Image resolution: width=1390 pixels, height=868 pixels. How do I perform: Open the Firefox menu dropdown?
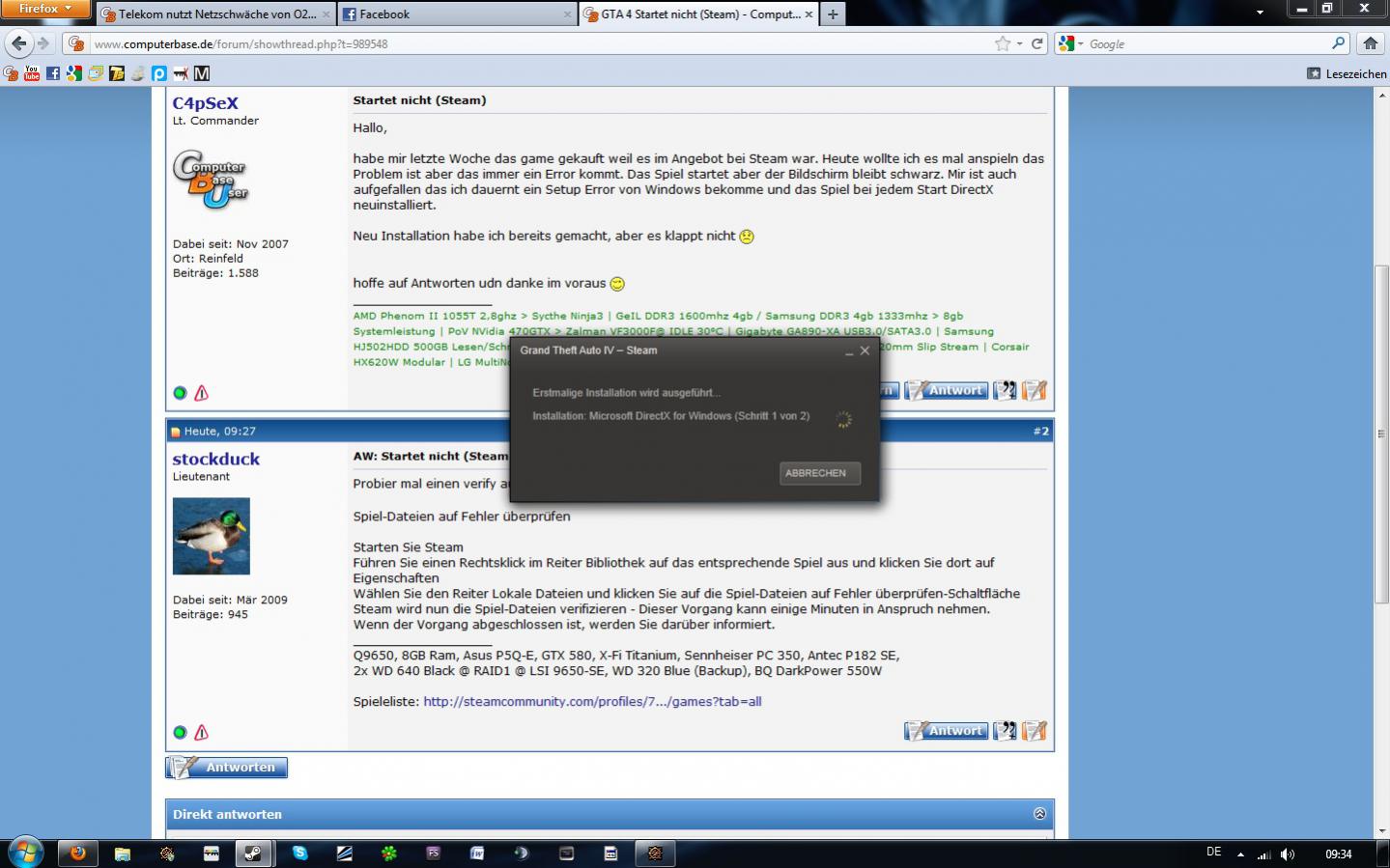pos(45,9)
